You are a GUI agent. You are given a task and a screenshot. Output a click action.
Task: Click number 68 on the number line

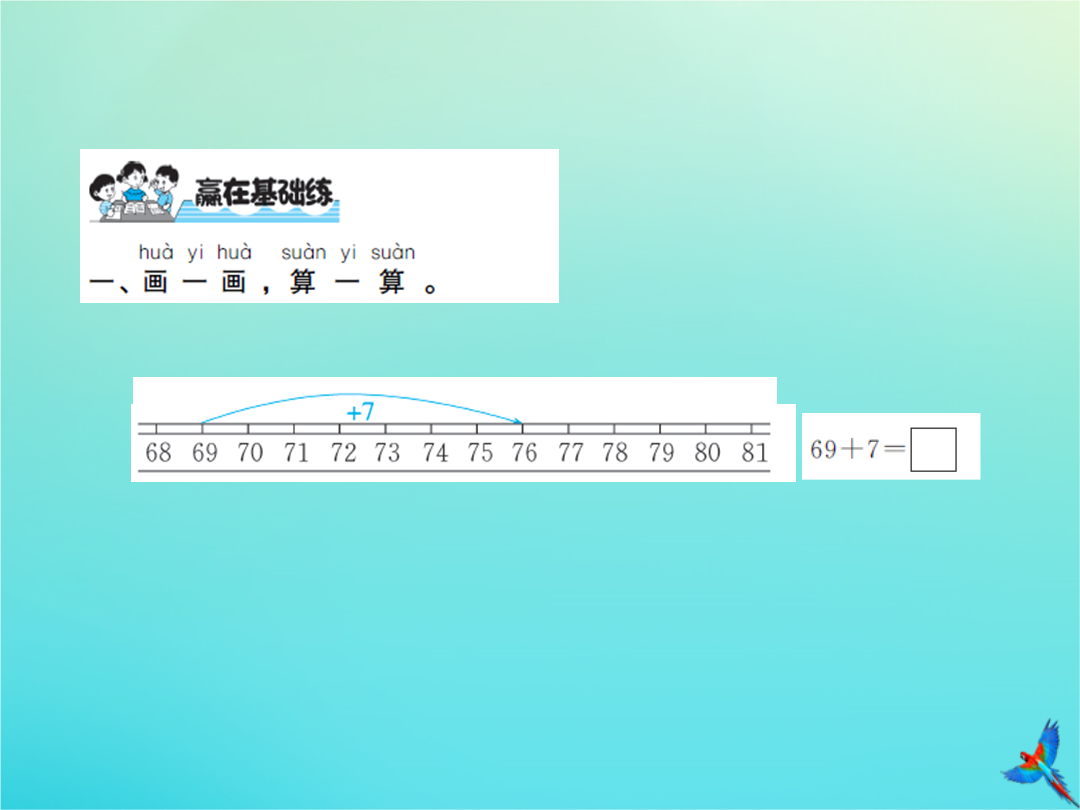point(158,453)
